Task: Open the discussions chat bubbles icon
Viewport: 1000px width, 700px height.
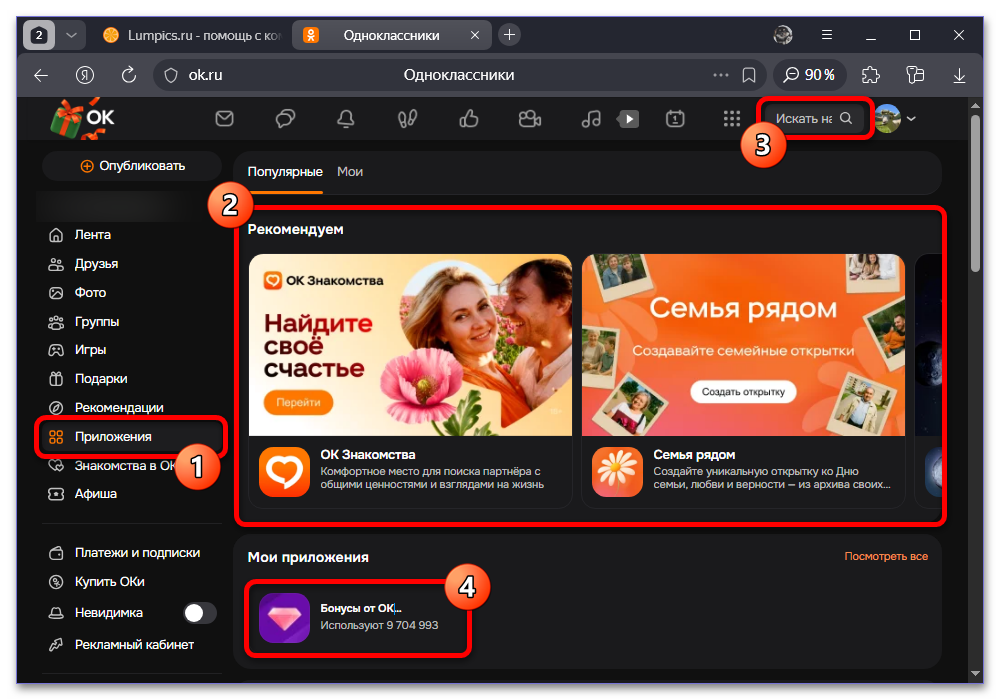Action: coord(285,119)
